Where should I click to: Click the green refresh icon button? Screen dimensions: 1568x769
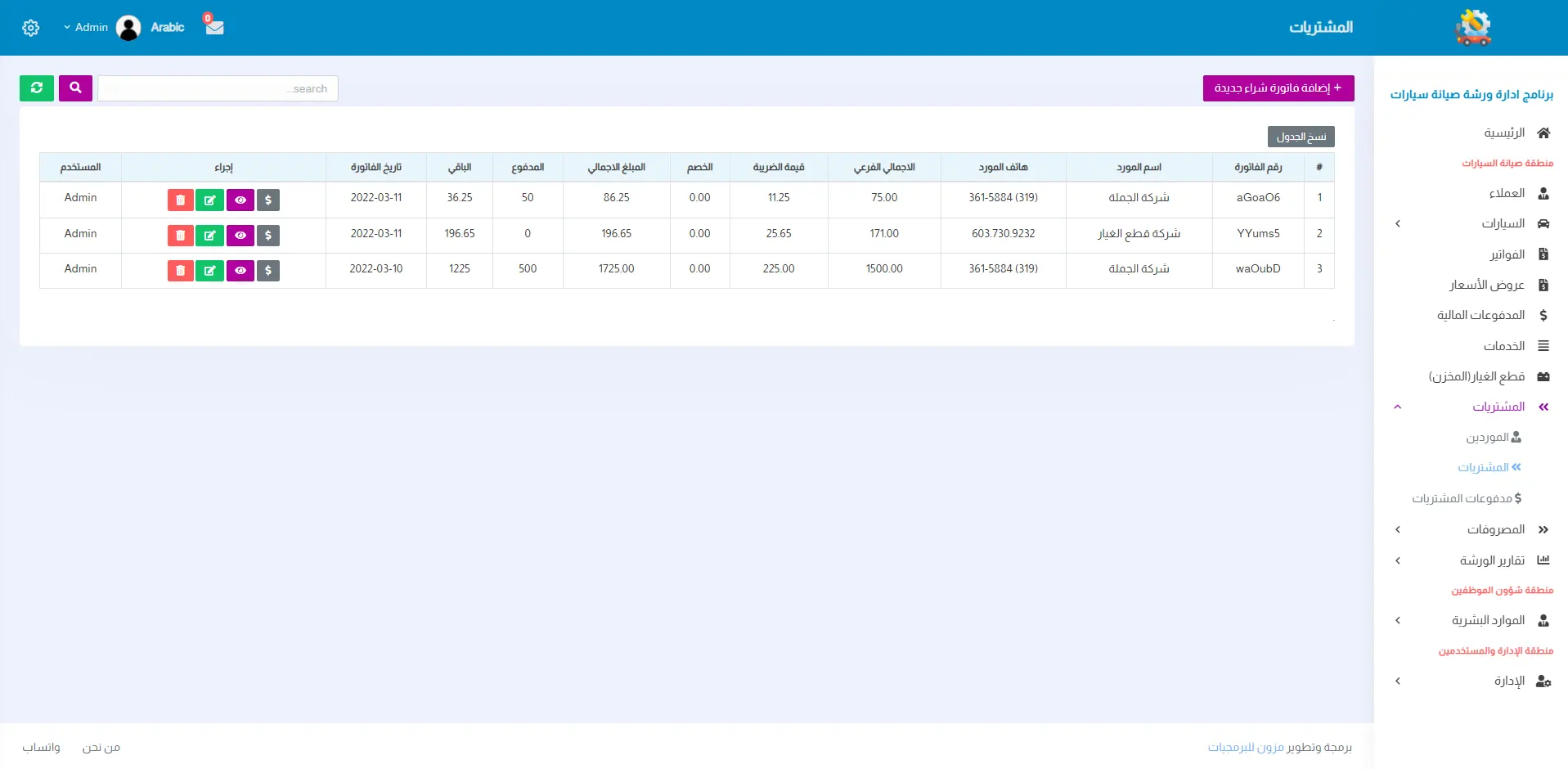point(37,88)
